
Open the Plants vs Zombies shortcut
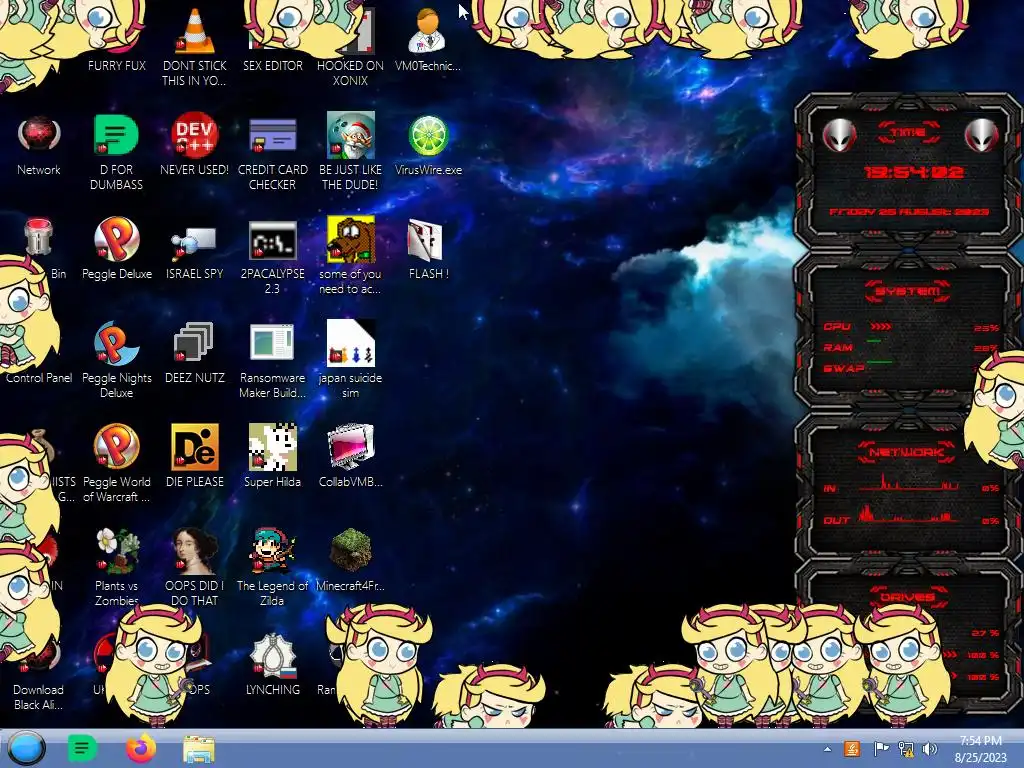pos(116,551)
